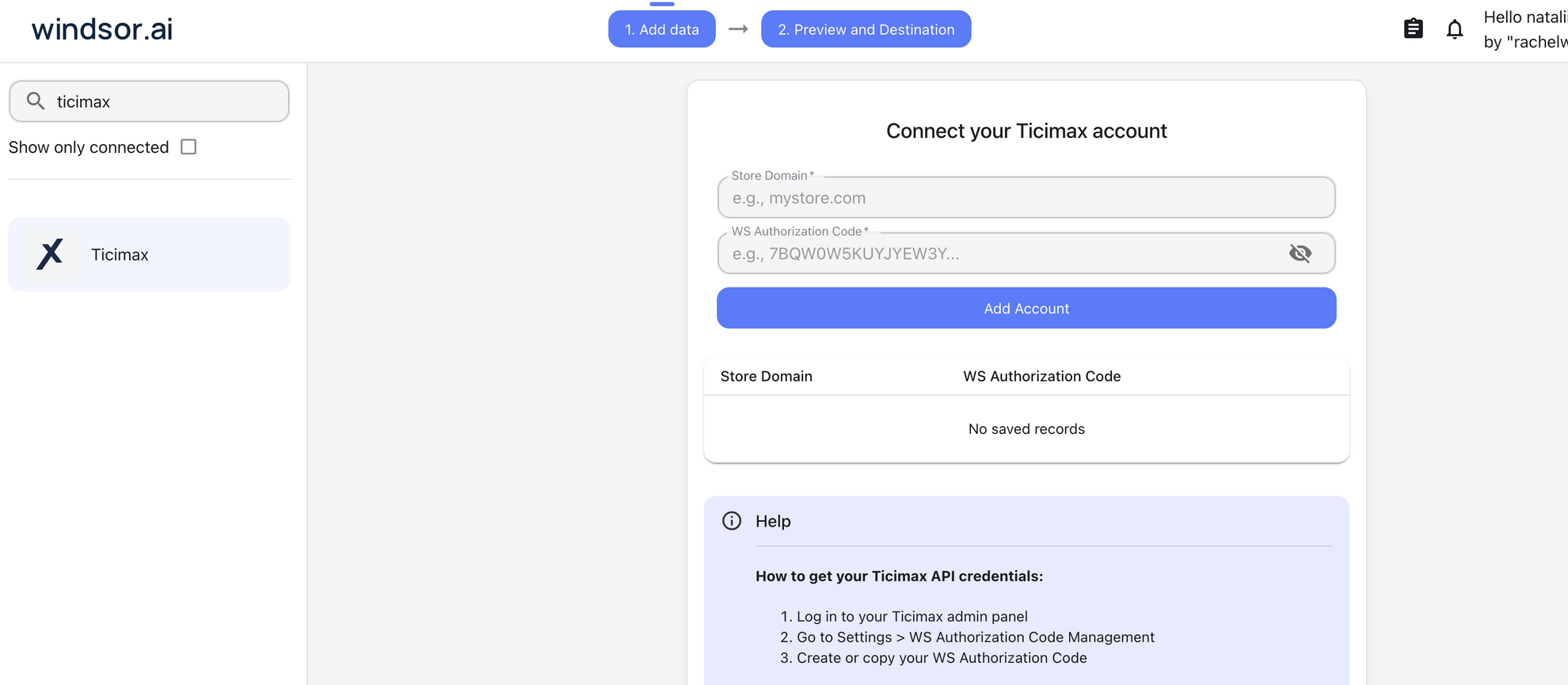
Task: Click Create or copy your WS Authorization Code
Action: click(x=942, y=657)
